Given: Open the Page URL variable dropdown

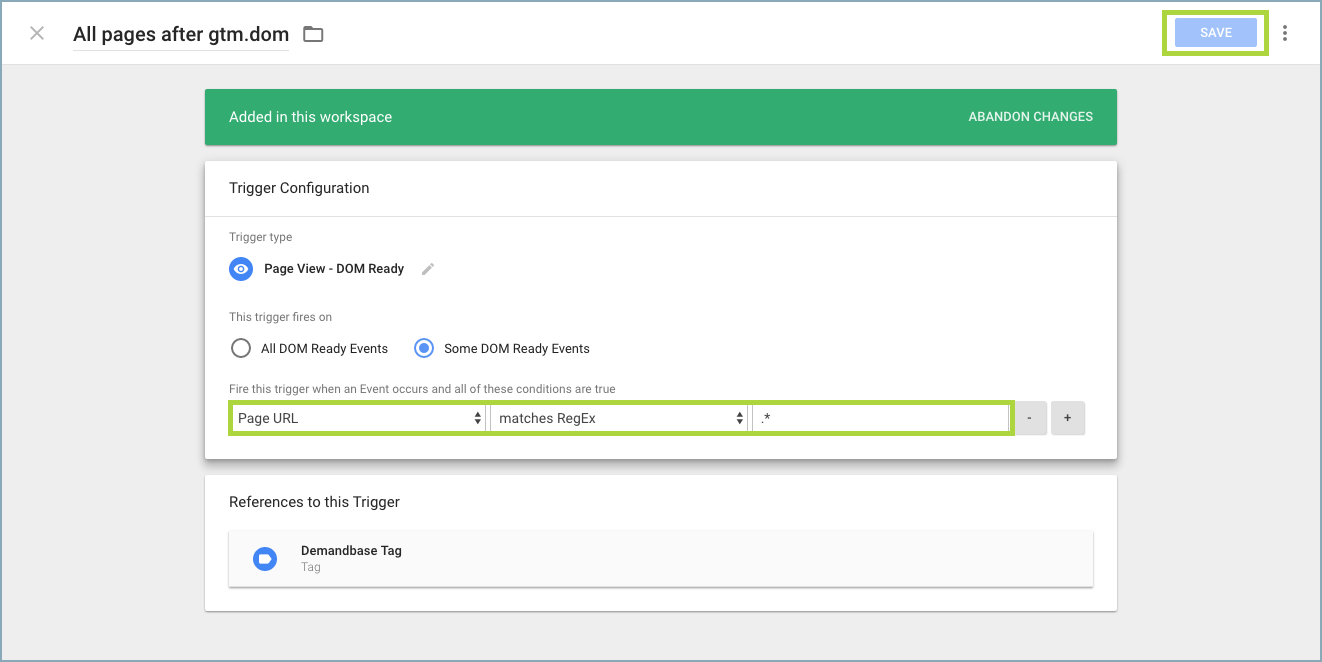Looking at the screenshot, I should (x=359, y=418).
